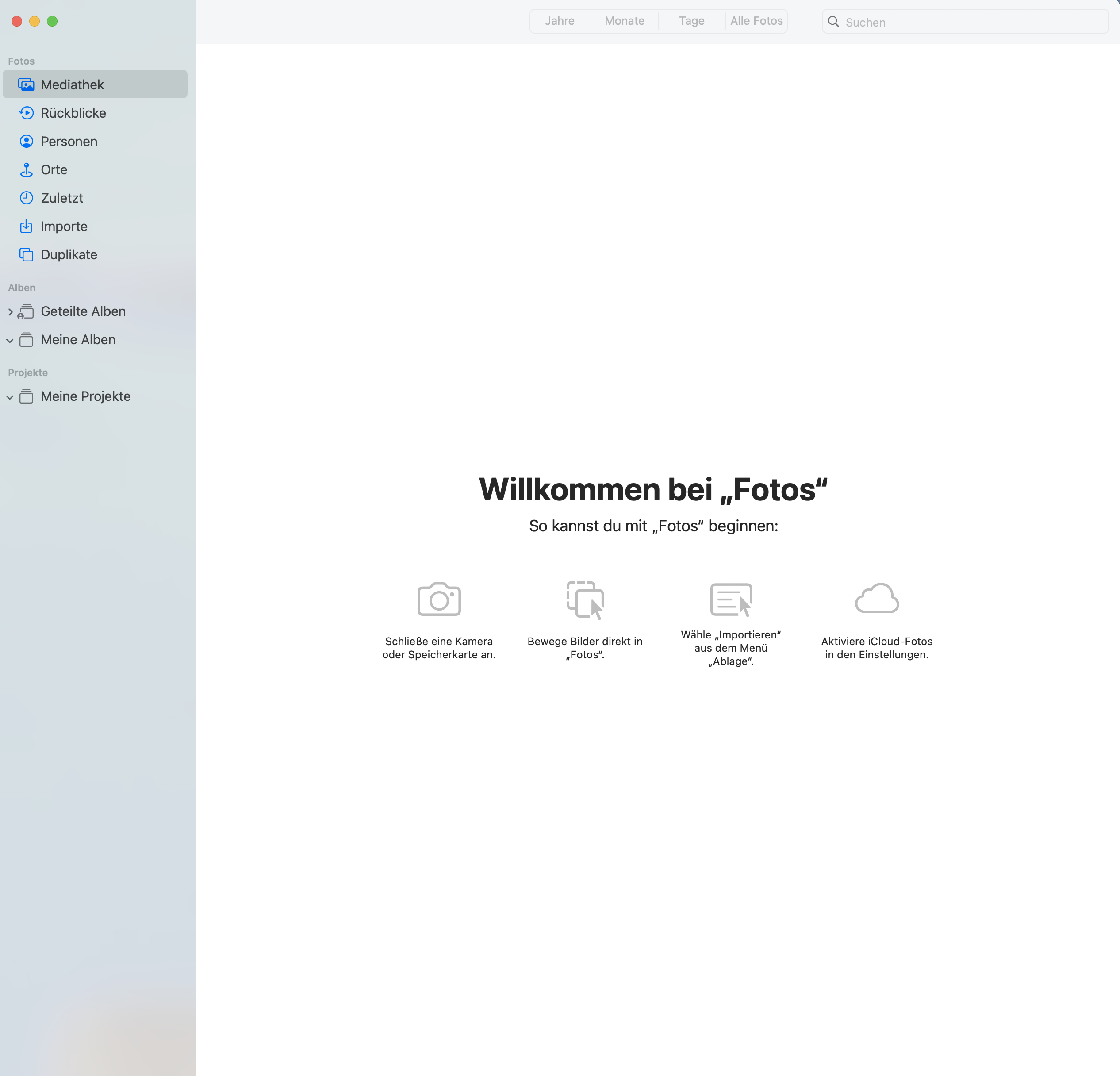The height and width of the screenshot is (1076, 1120).
Task: Select the Tage view tab
Action: pyautogui.click(x=691, y=21)
